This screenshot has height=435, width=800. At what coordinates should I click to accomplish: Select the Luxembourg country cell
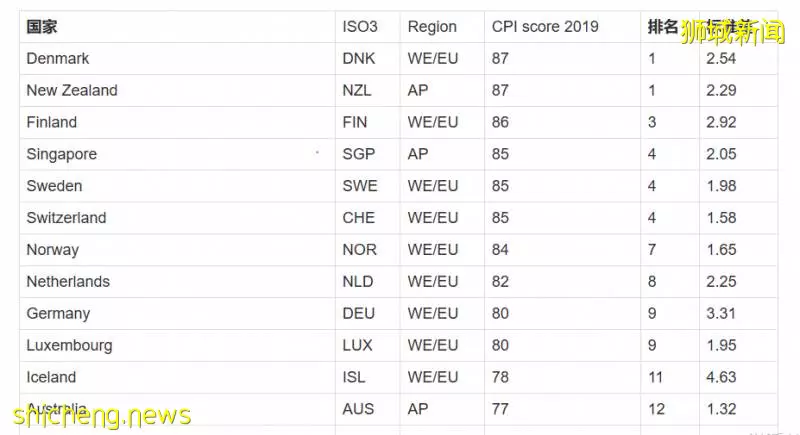(x=177, y=345)
